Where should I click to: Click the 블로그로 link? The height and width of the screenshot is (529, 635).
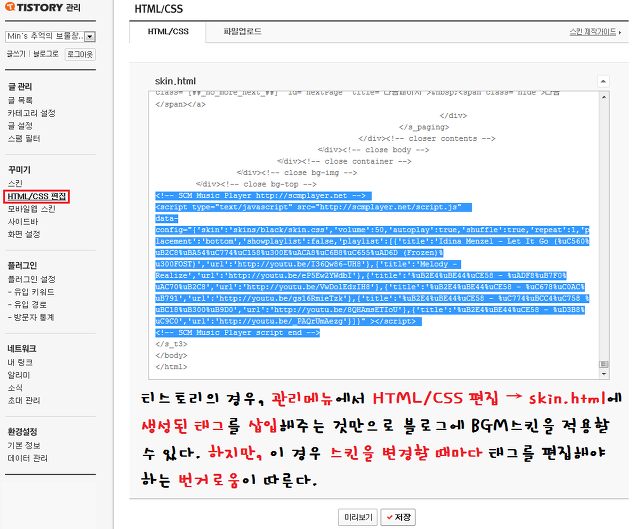point(46,54)
